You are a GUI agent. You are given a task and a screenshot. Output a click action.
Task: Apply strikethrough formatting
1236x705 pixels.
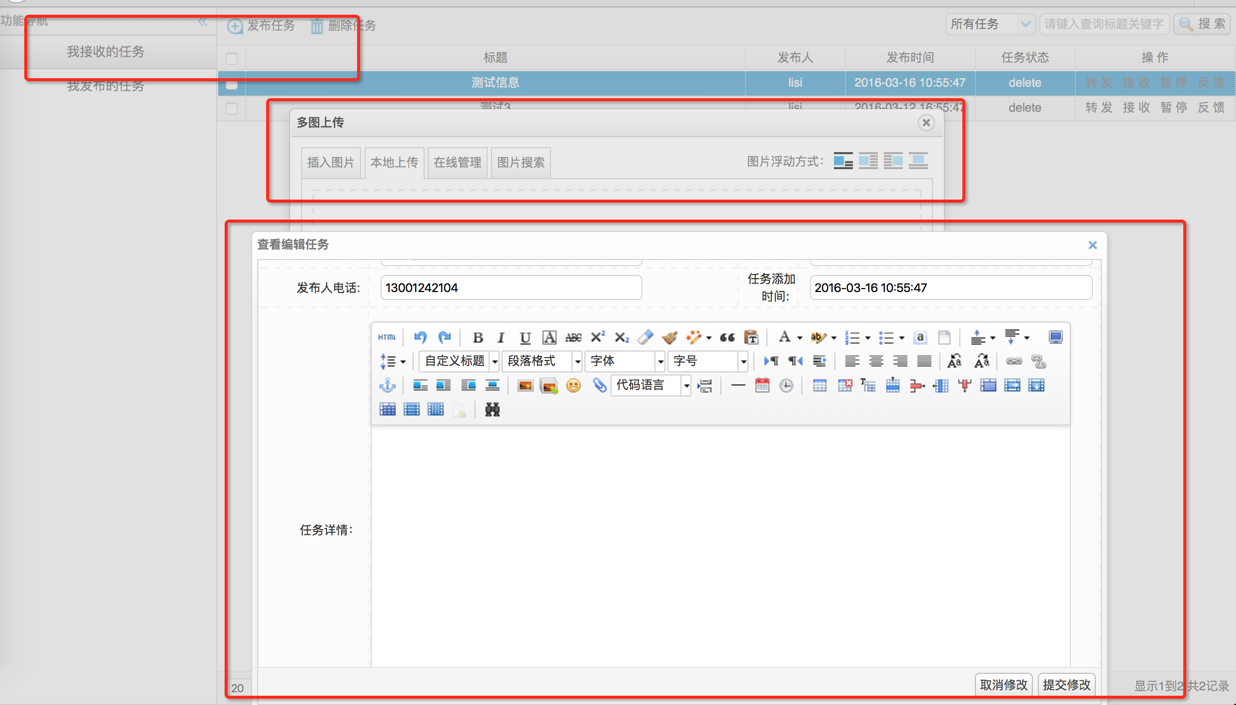tap(573, 338)
